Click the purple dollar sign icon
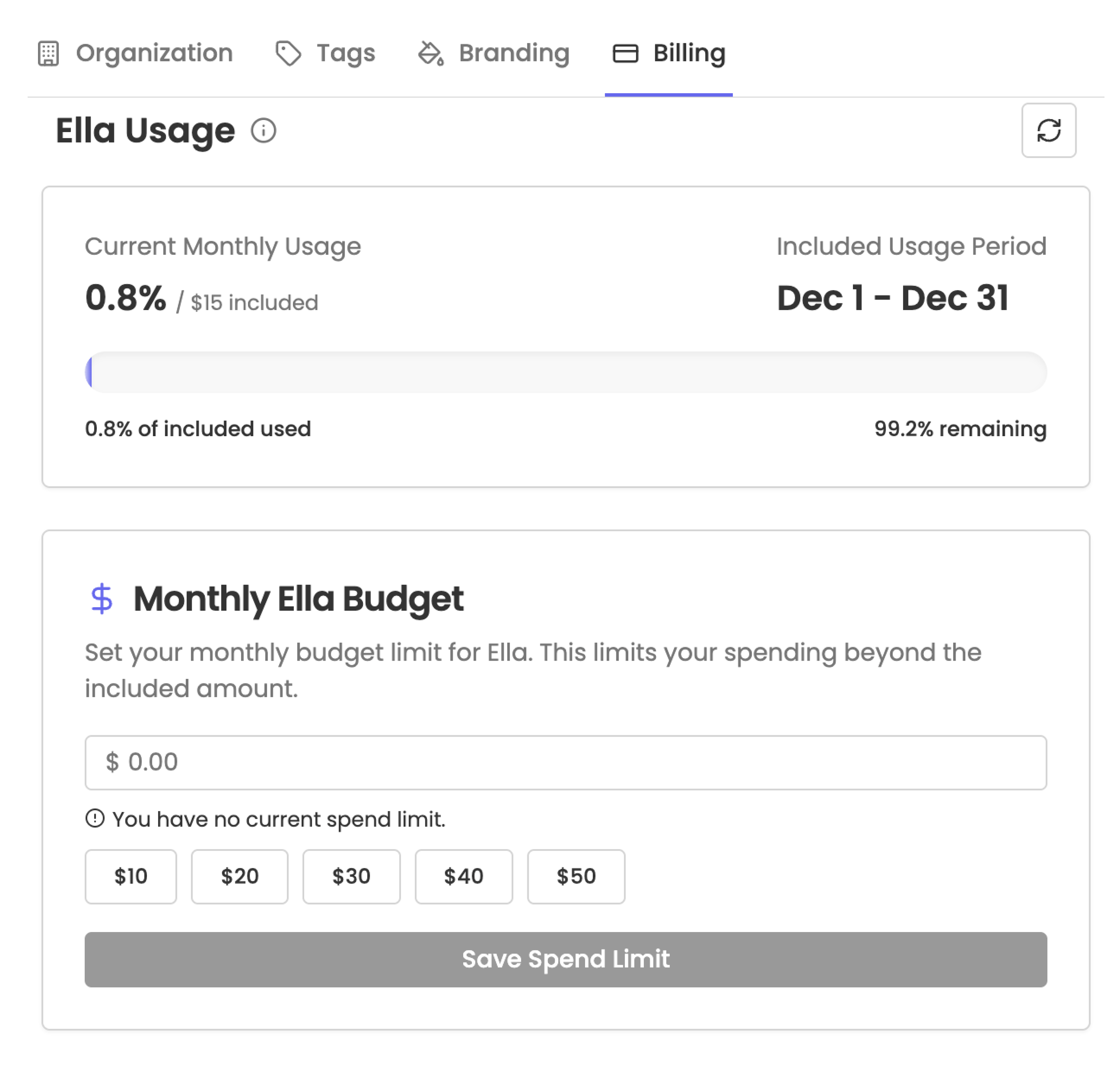1120x1065 pixels. 102,598
